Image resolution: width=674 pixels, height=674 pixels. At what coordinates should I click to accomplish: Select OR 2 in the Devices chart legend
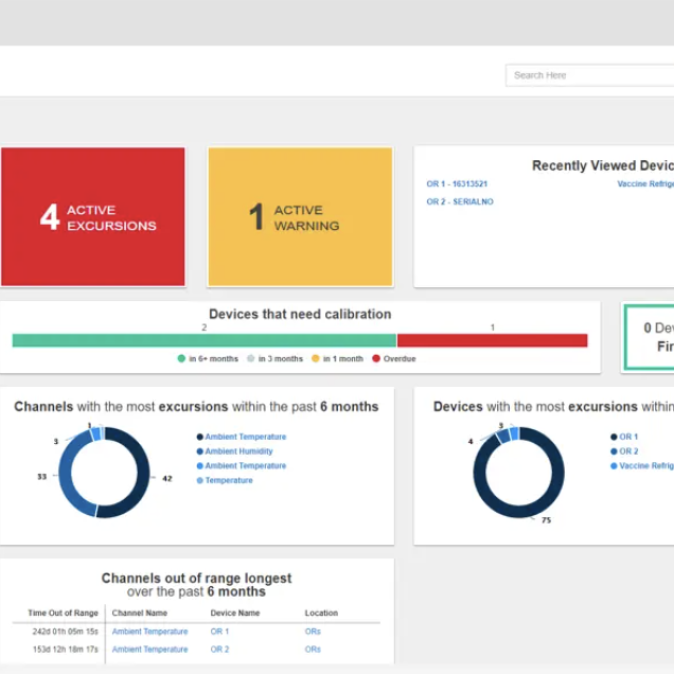[x=628, y=451]
